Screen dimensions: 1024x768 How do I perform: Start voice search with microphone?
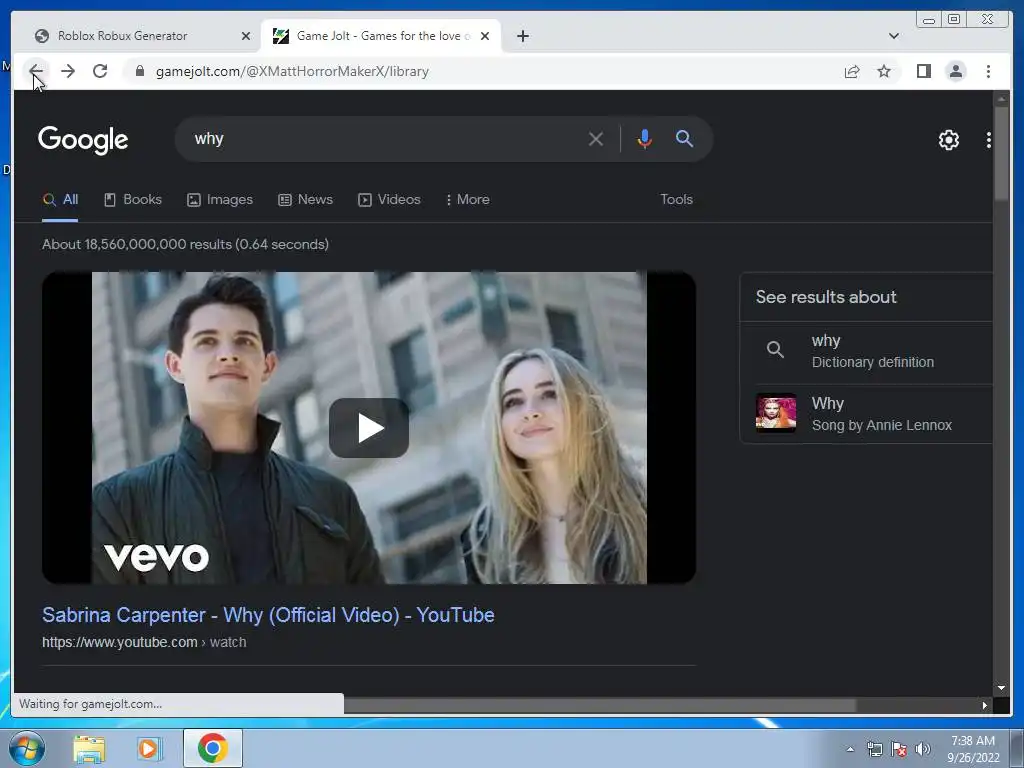coord(645,139)
